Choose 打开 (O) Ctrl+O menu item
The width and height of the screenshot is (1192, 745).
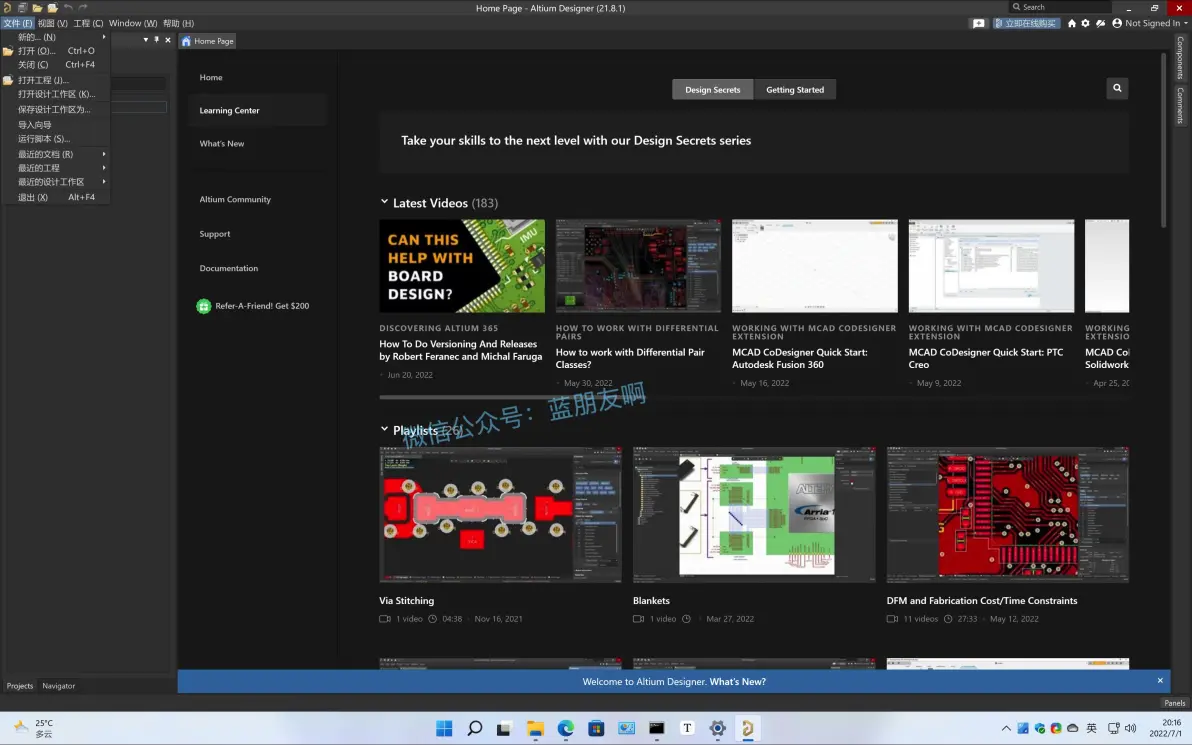pyautogui.click(x=55, y=51)
